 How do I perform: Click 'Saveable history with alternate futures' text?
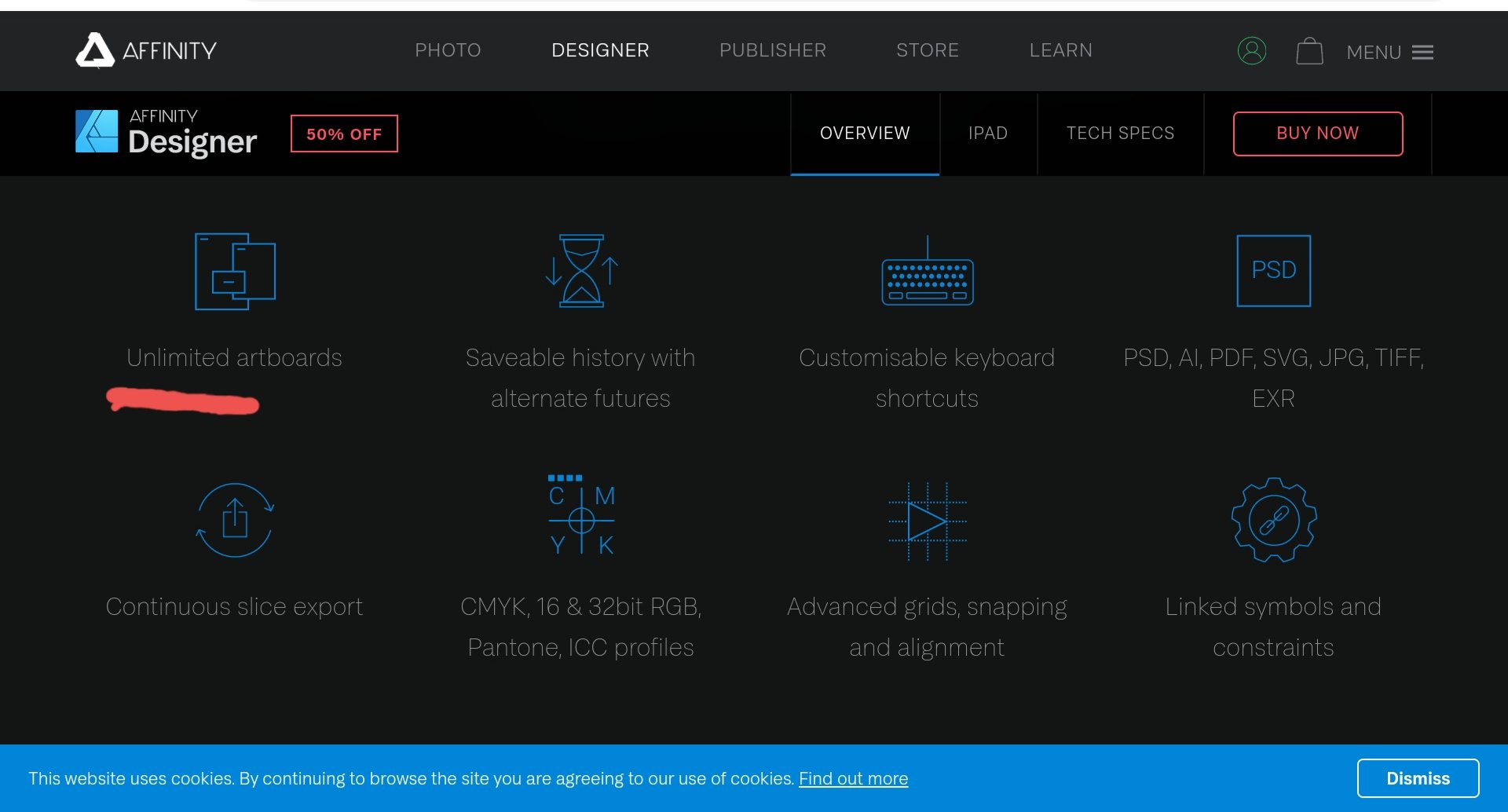click(x=581, y=379)
